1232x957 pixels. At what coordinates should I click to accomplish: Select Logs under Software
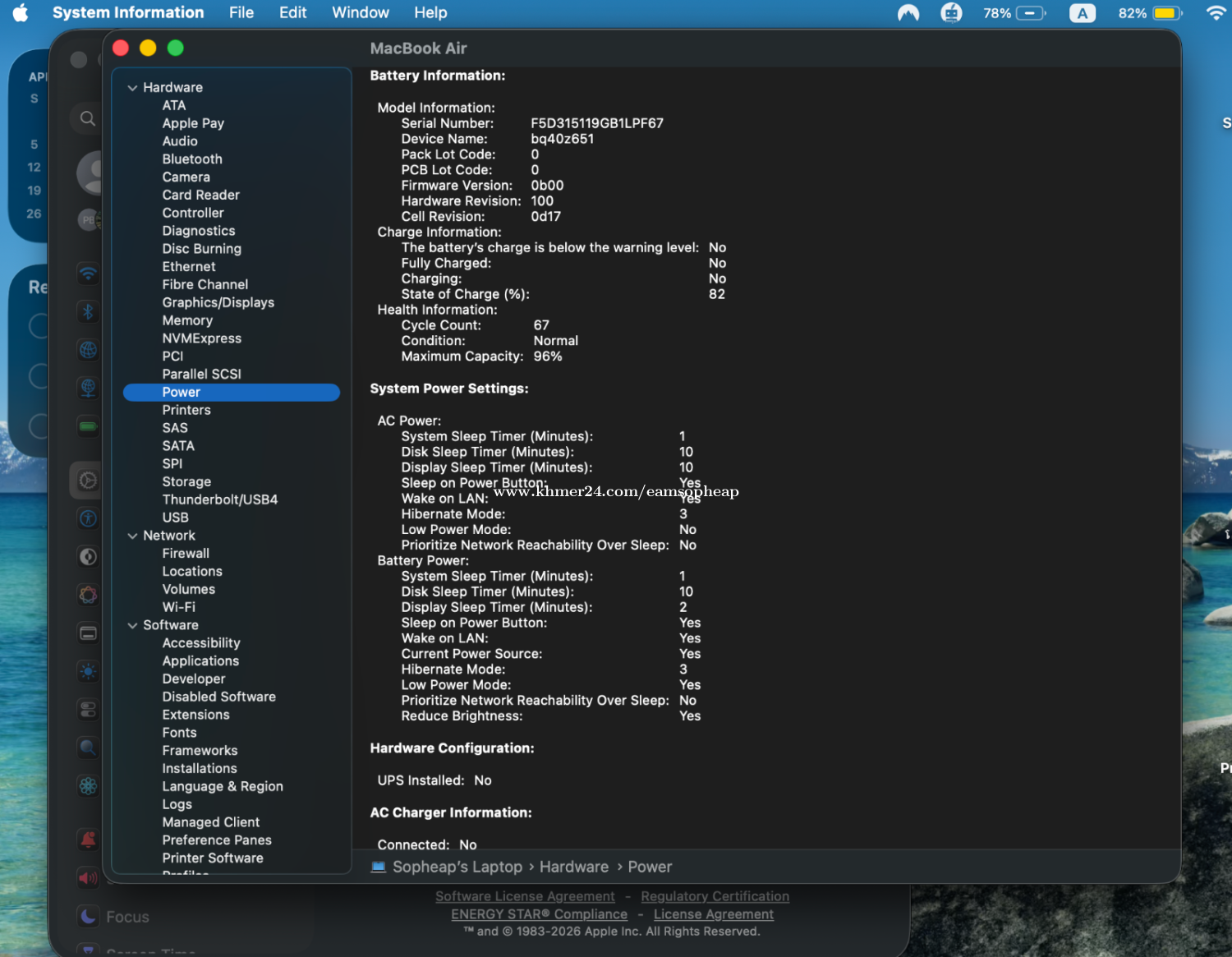tap(177, 804)
